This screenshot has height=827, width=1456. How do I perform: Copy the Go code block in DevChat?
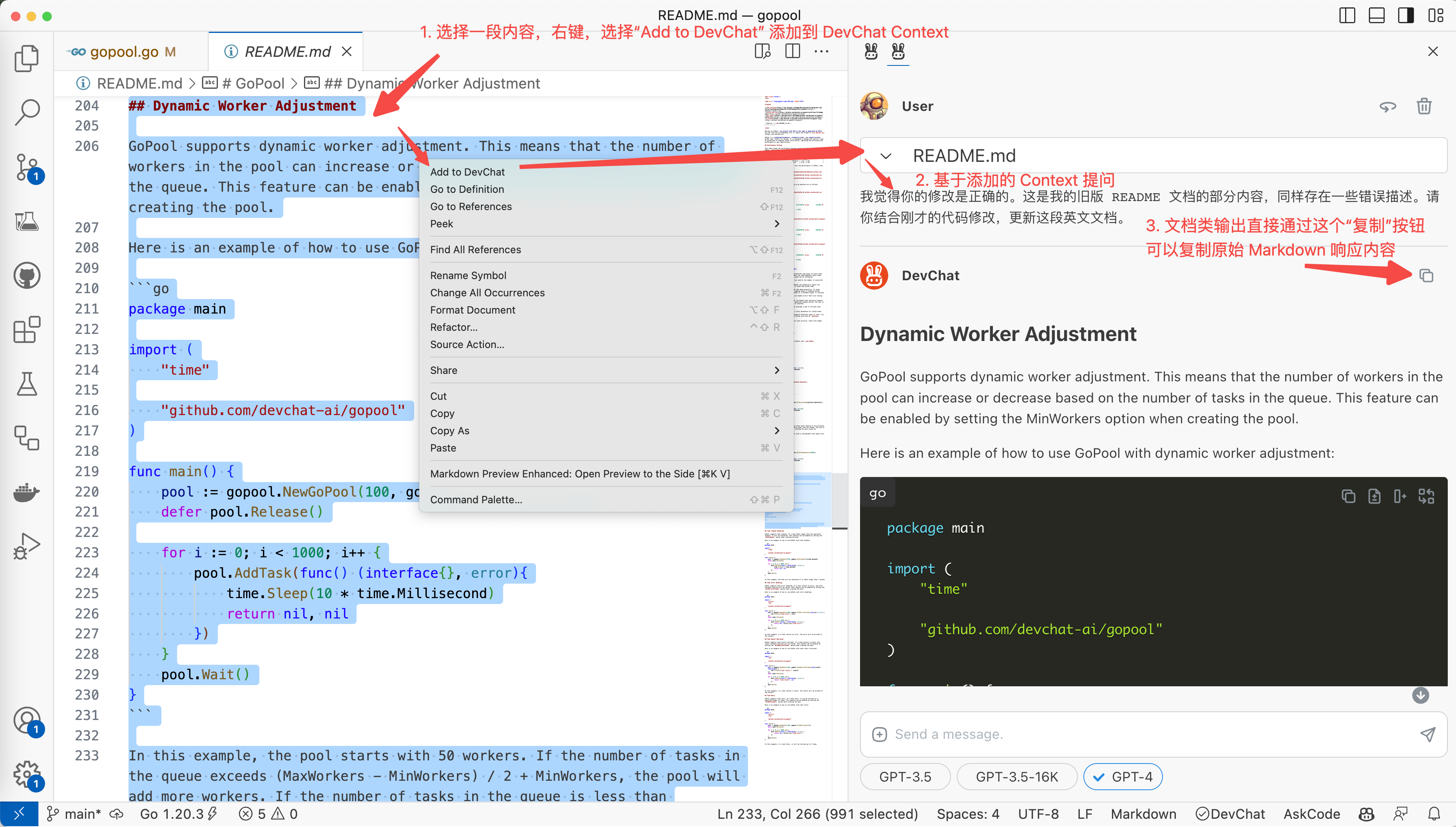click(1349, 496)
